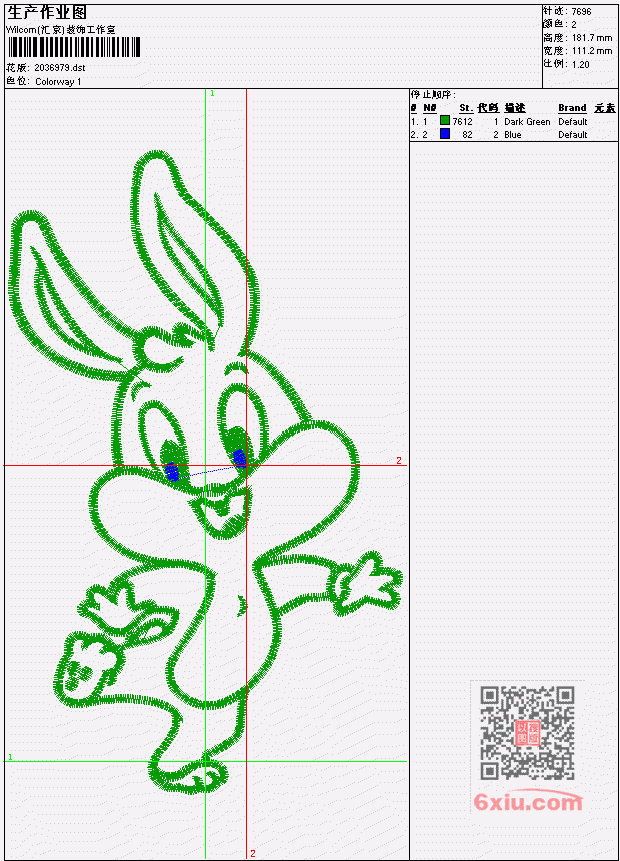Image resolution: width=620 pixels, height=861 pixels.
Task: Select the height value 181.7 mm
Action: pos(592,38)
